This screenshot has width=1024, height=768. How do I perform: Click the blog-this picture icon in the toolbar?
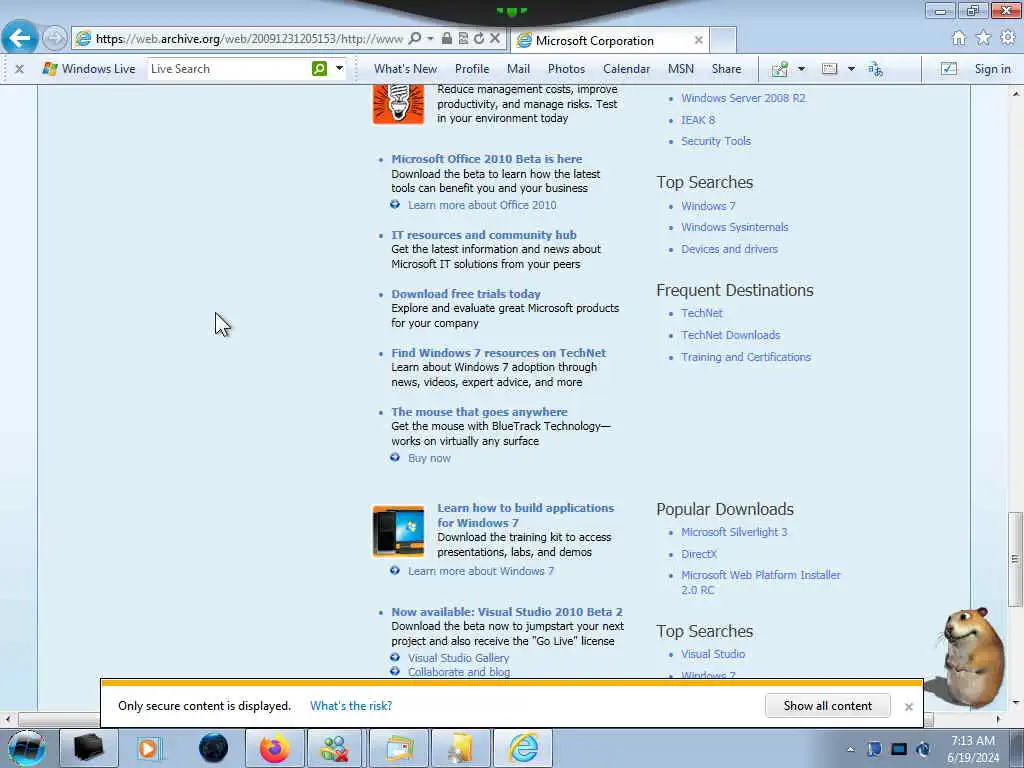pyautogui.click(x=780, y=69)
